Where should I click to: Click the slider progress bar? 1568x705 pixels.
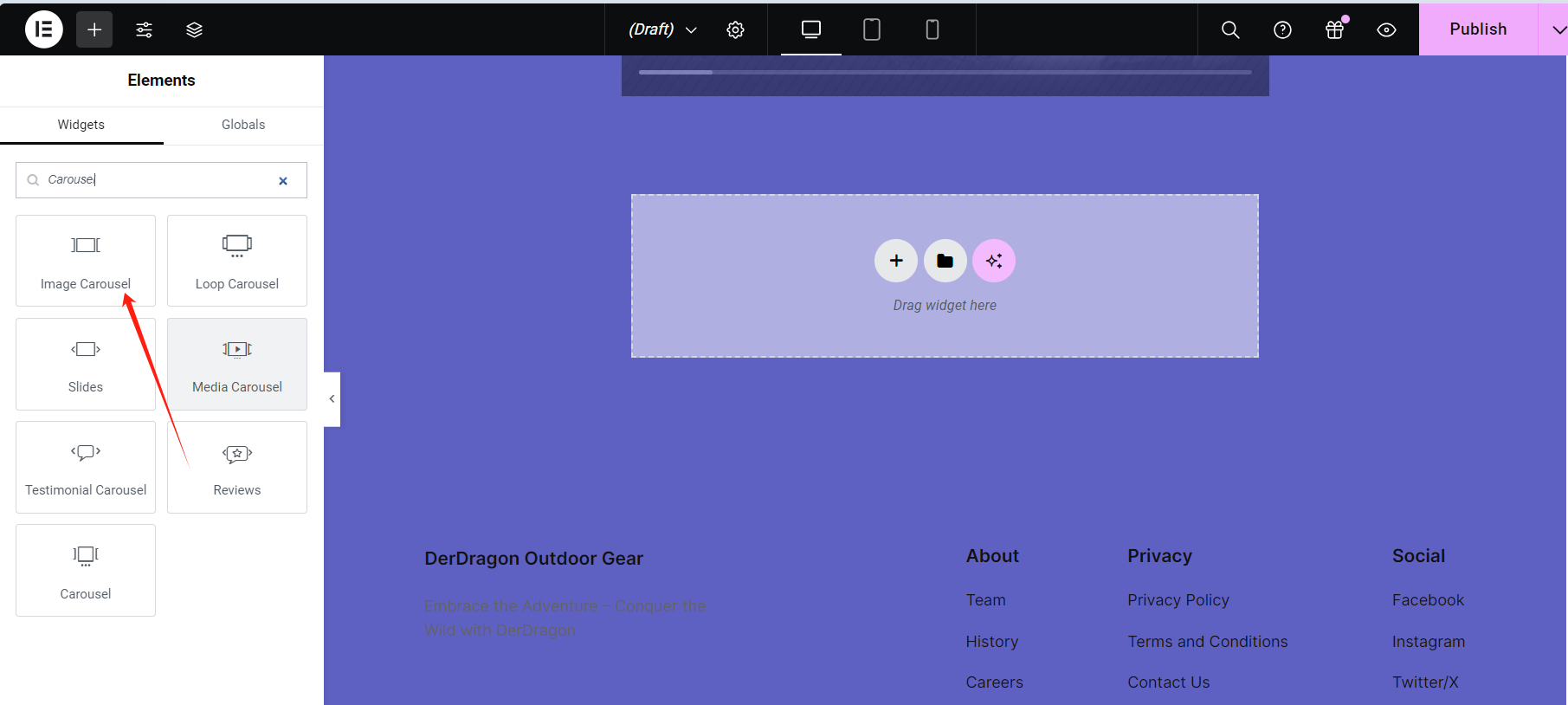tap(945, 72)
